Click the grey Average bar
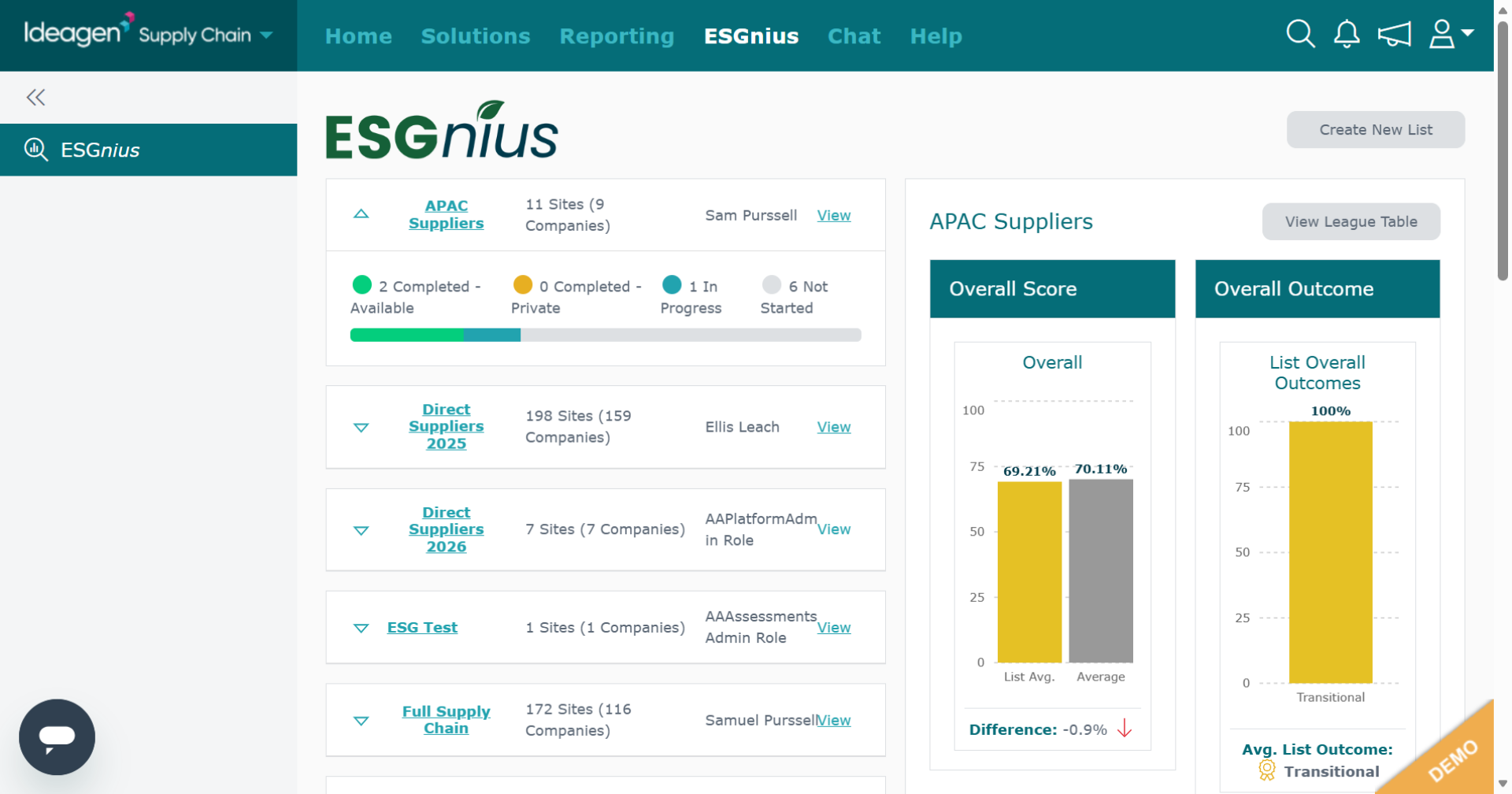The image size is (1512, 794). [x=1101, y=571]
